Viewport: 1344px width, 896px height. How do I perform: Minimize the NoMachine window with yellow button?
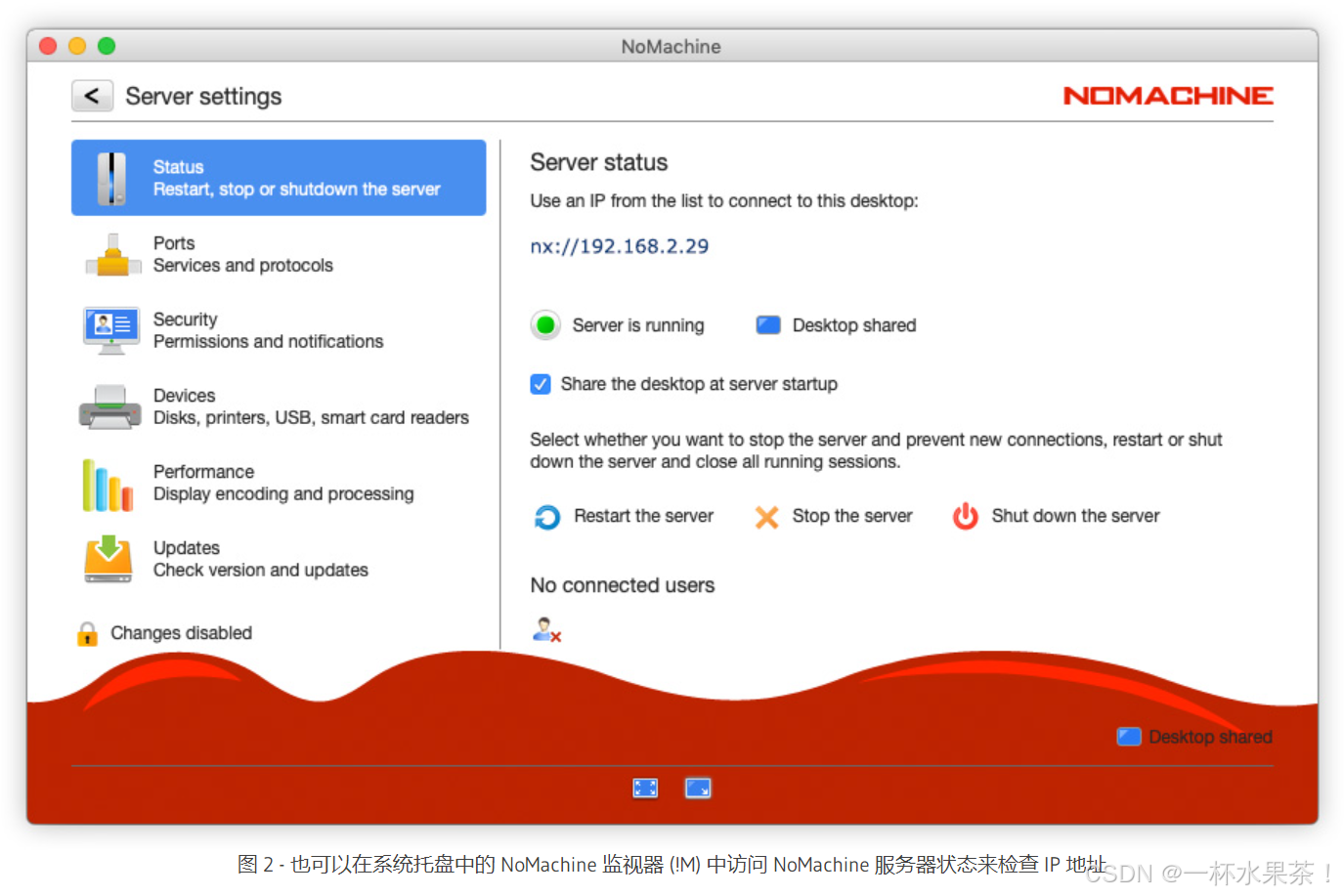[x=77, y=46]
